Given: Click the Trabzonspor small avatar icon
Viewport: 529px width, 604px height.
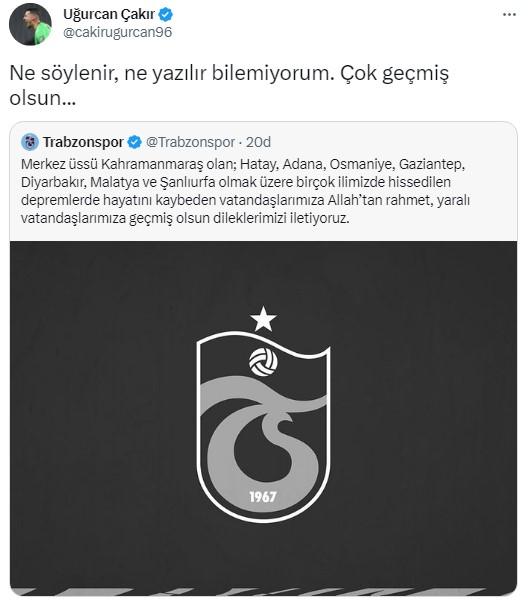Looking at the screenshot, I should [30, 142].
